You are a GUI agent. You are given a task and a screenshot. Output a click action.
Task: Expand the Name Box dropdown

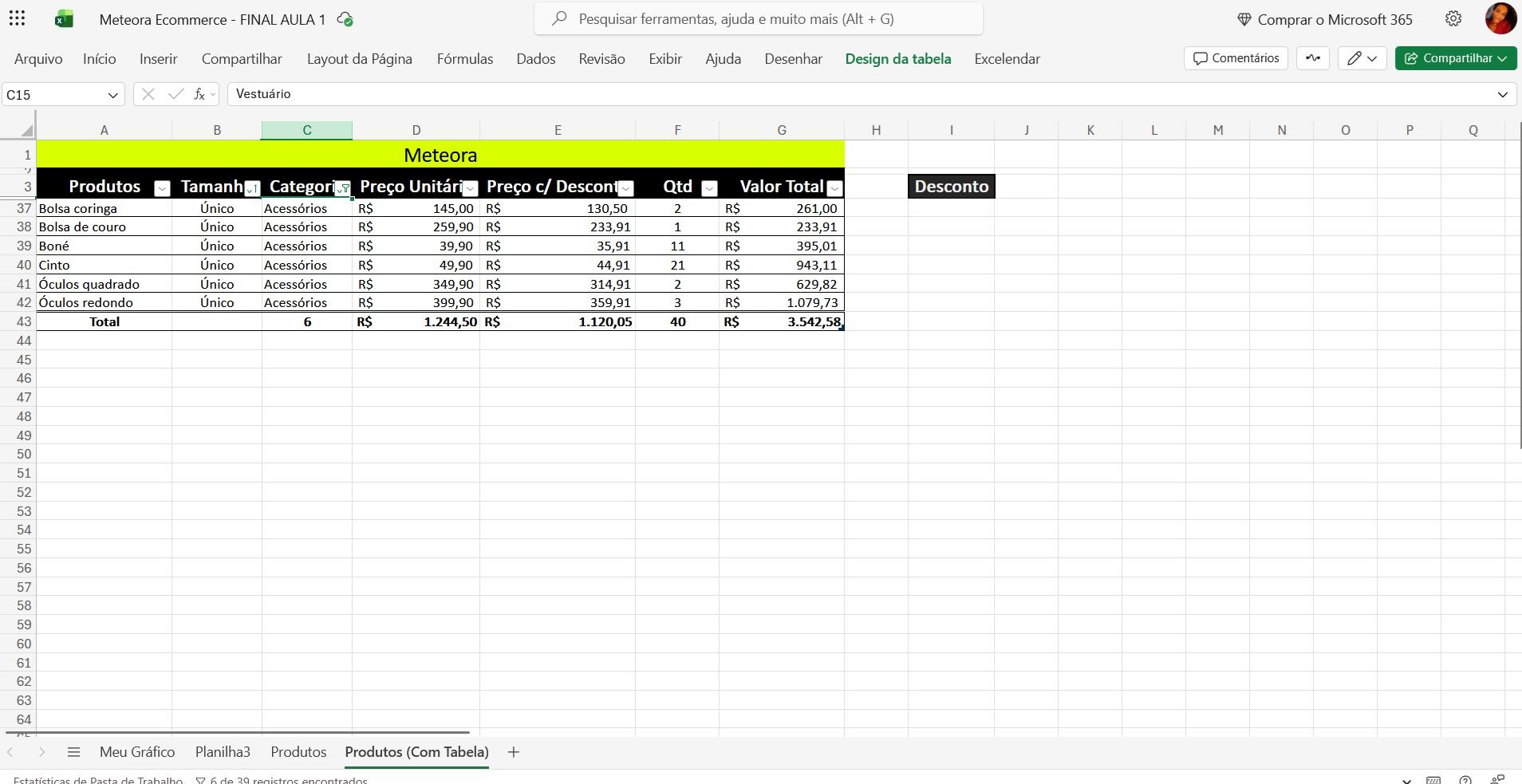pos(112,95)
